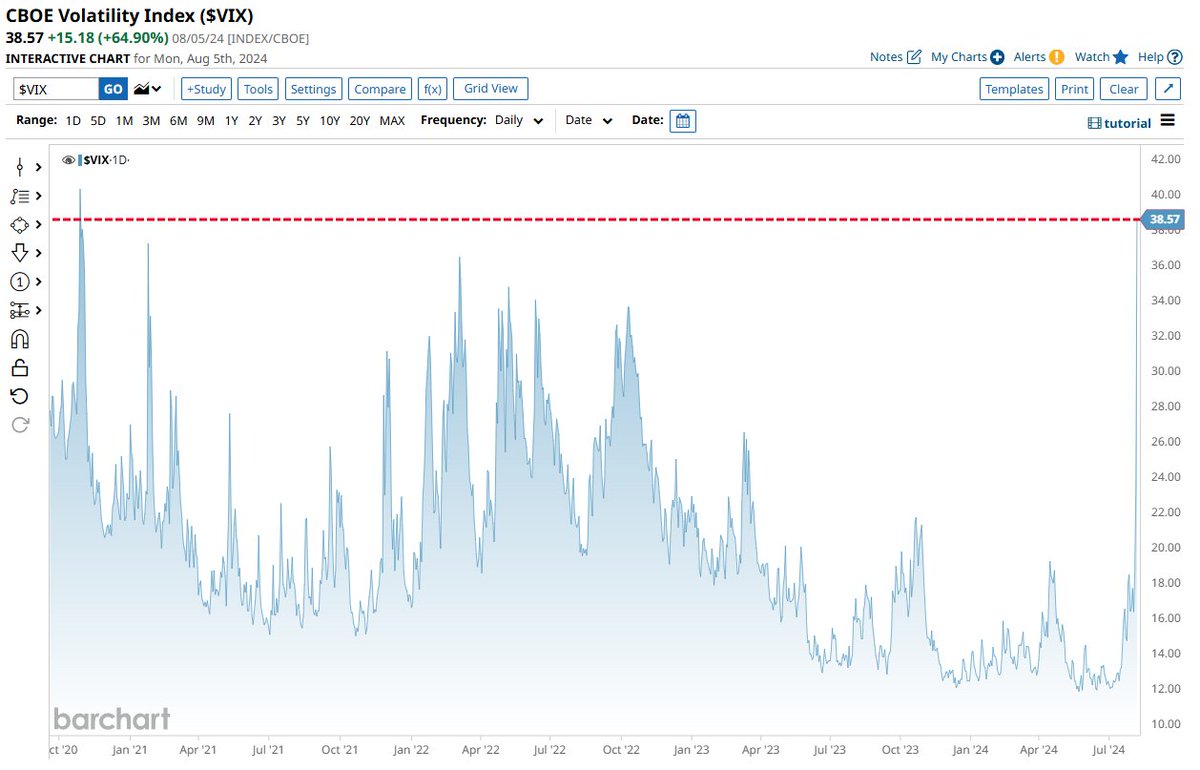Expand arrow next to numbered circle tool

click(39, 282)
